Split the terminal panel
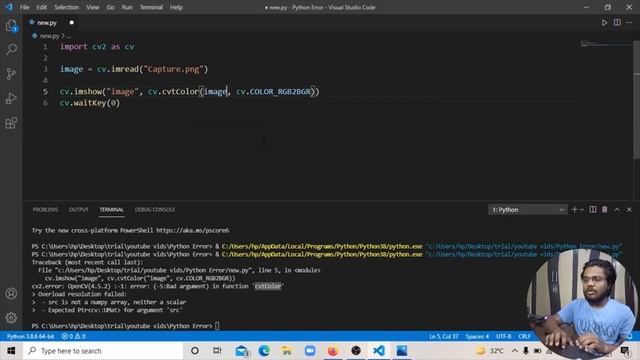The height and width of the screenshot is (360, 640). tap(593, 209)
